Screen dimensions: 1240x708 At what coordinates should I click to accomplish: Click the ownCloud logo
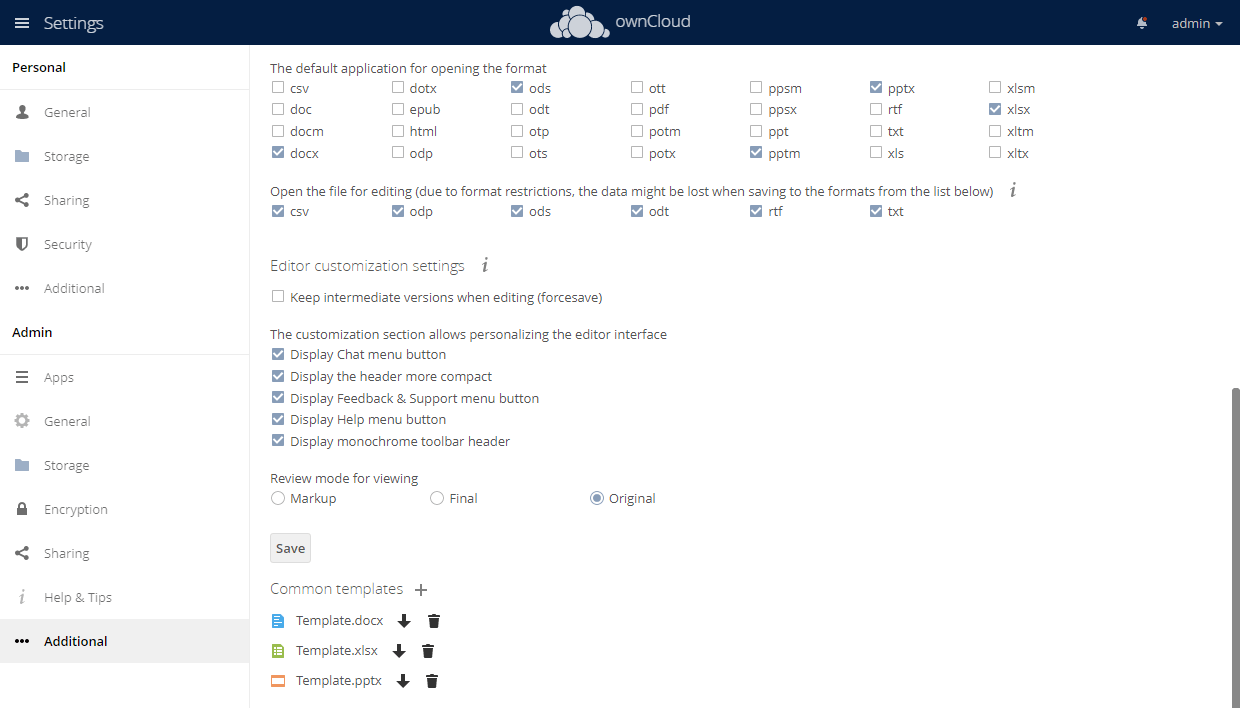[620, 22]
